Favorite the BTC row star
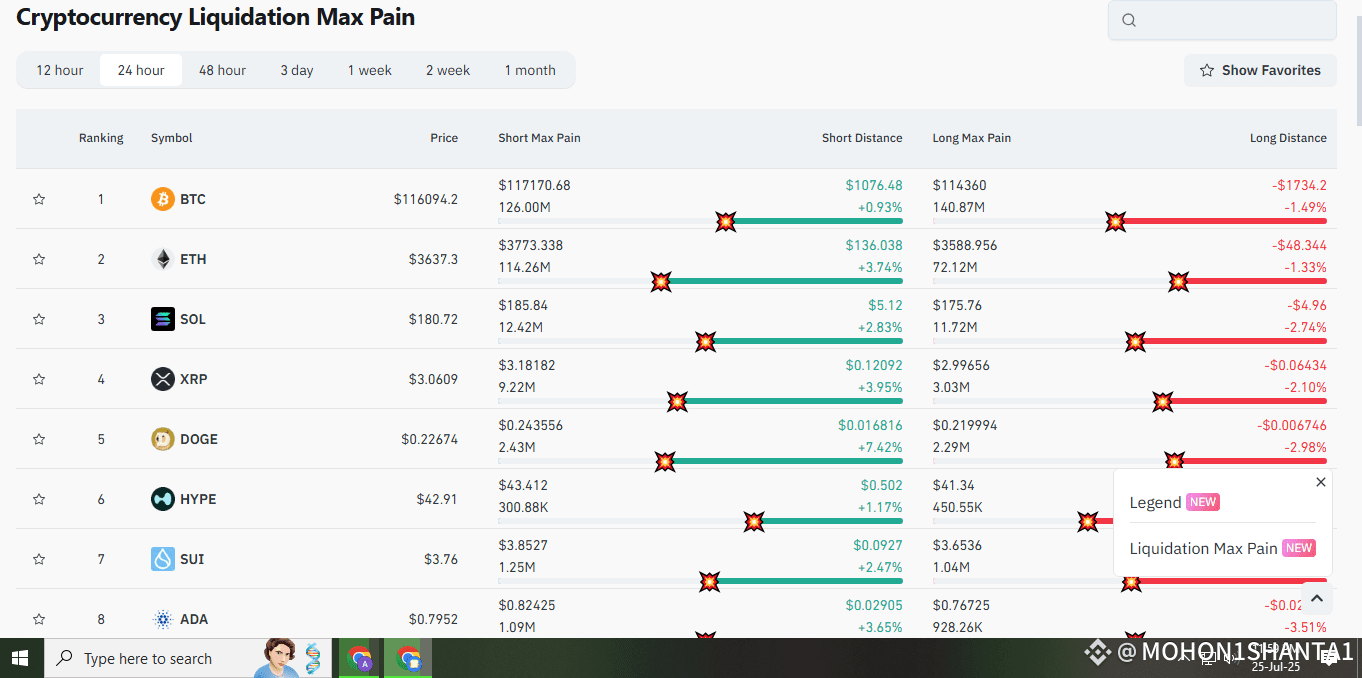Viewport: 1362px width, 678px height. (x=38, y=199)
